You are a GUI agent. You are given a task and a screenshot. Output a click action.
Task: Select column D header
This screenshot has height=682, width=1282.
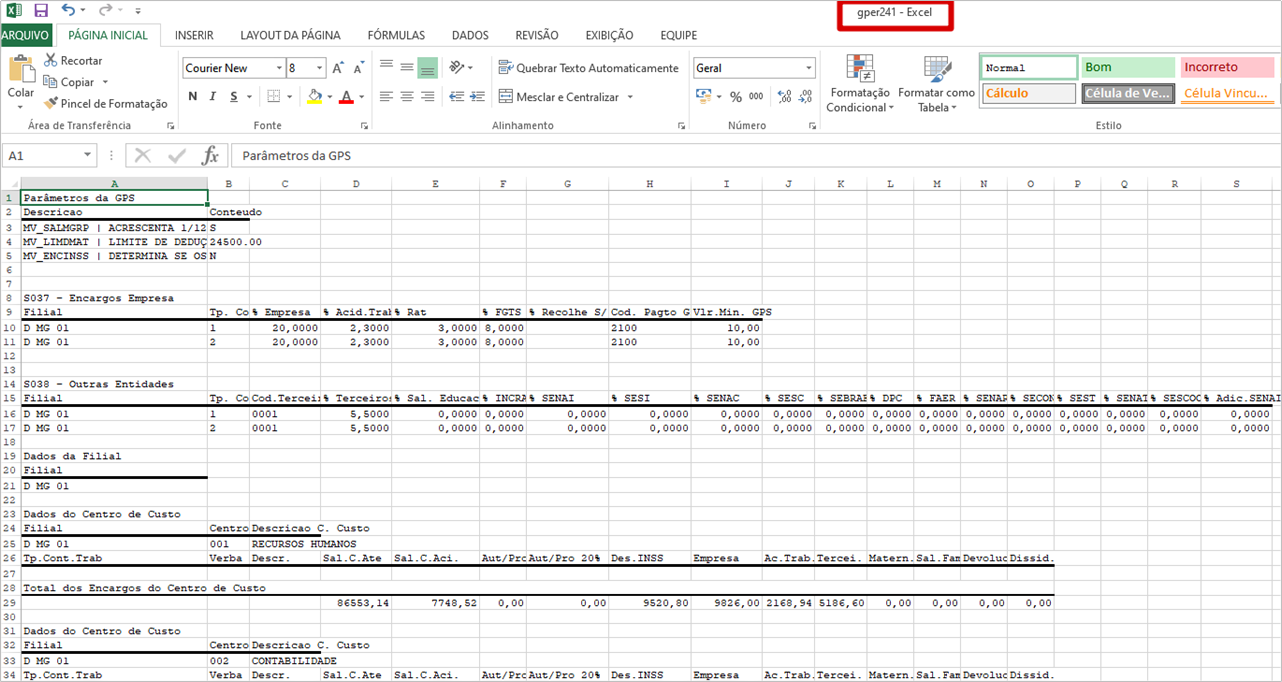pyautogui.click(x=356, y=184)
